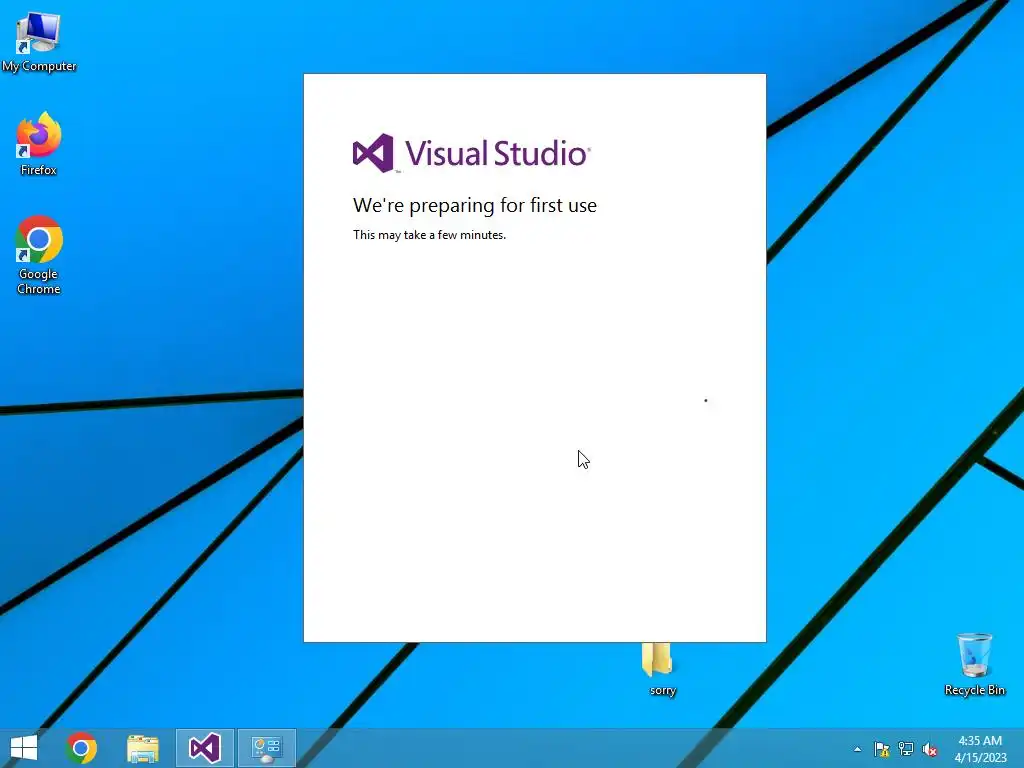This screenshot has width=1024, height=768.
Task: Open the clock showing 4:35 AM
Action: pyautogui.click(x=980, y=749)
